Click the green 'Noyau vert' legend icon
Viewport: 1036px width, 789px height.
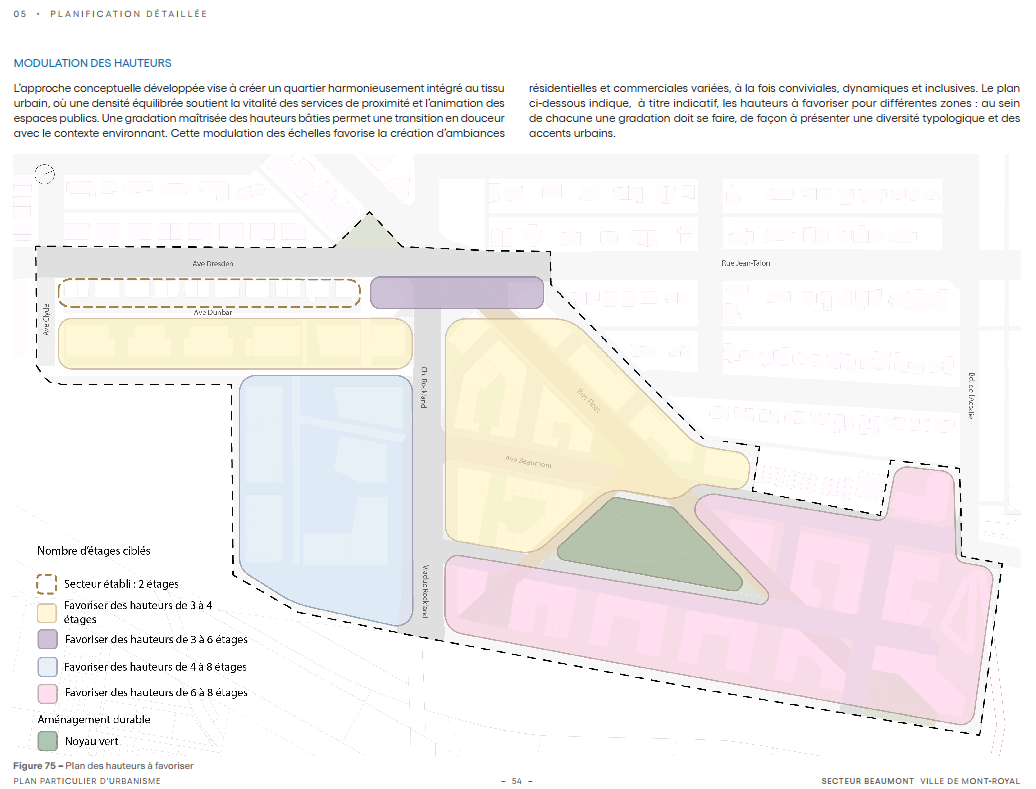(47, 741)
